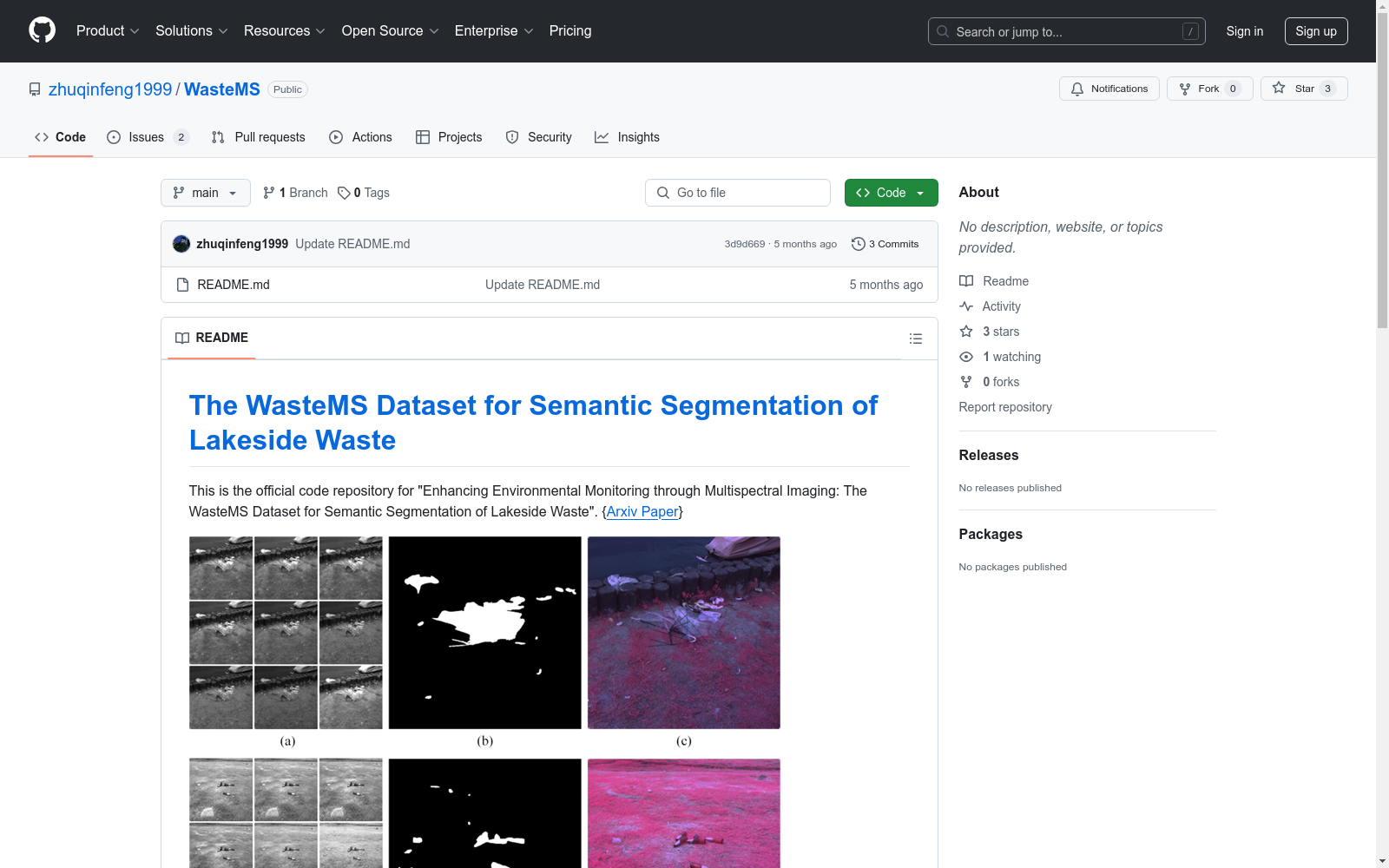Click the 5 months ago timestamp in README.md row
The height and width of the screenshot is (868, 1389).
tap(886, 285)
